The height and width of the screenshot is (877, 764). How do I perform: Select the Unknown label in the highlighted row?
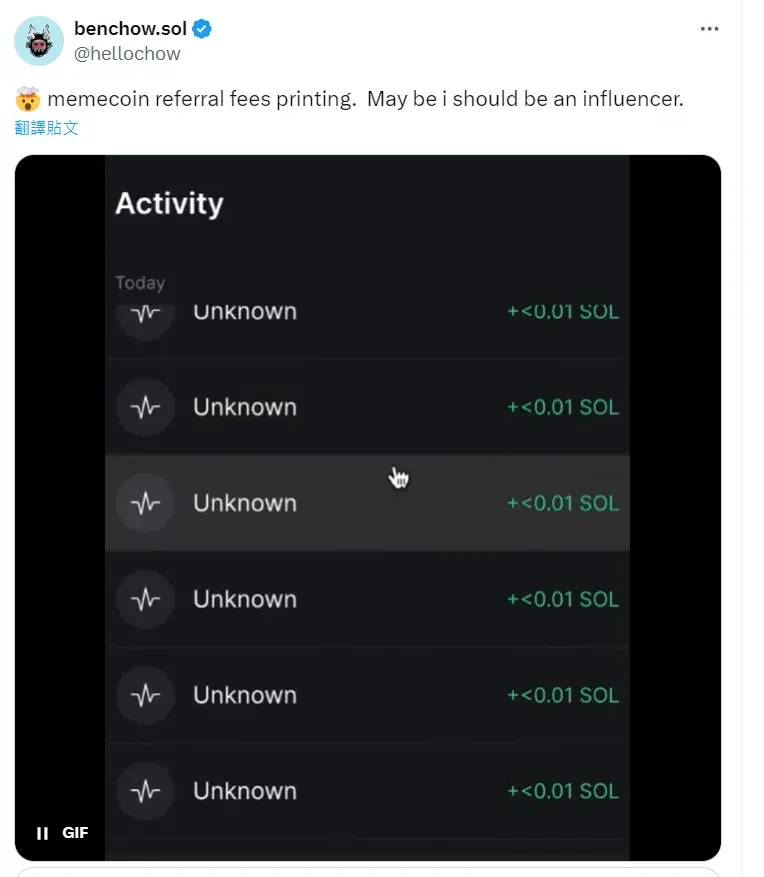245,503
